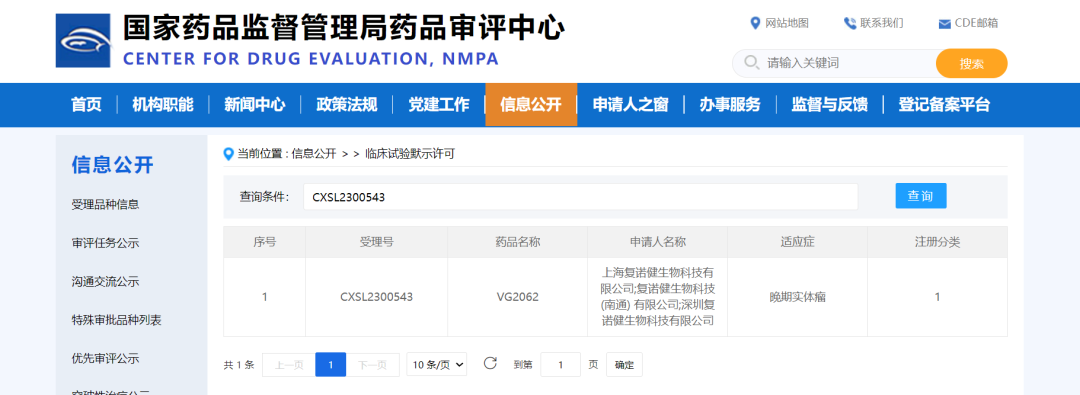The image size is (1080, 395).
Task: Open 优先审评公示 sidebar link
Action: [105, 358]
